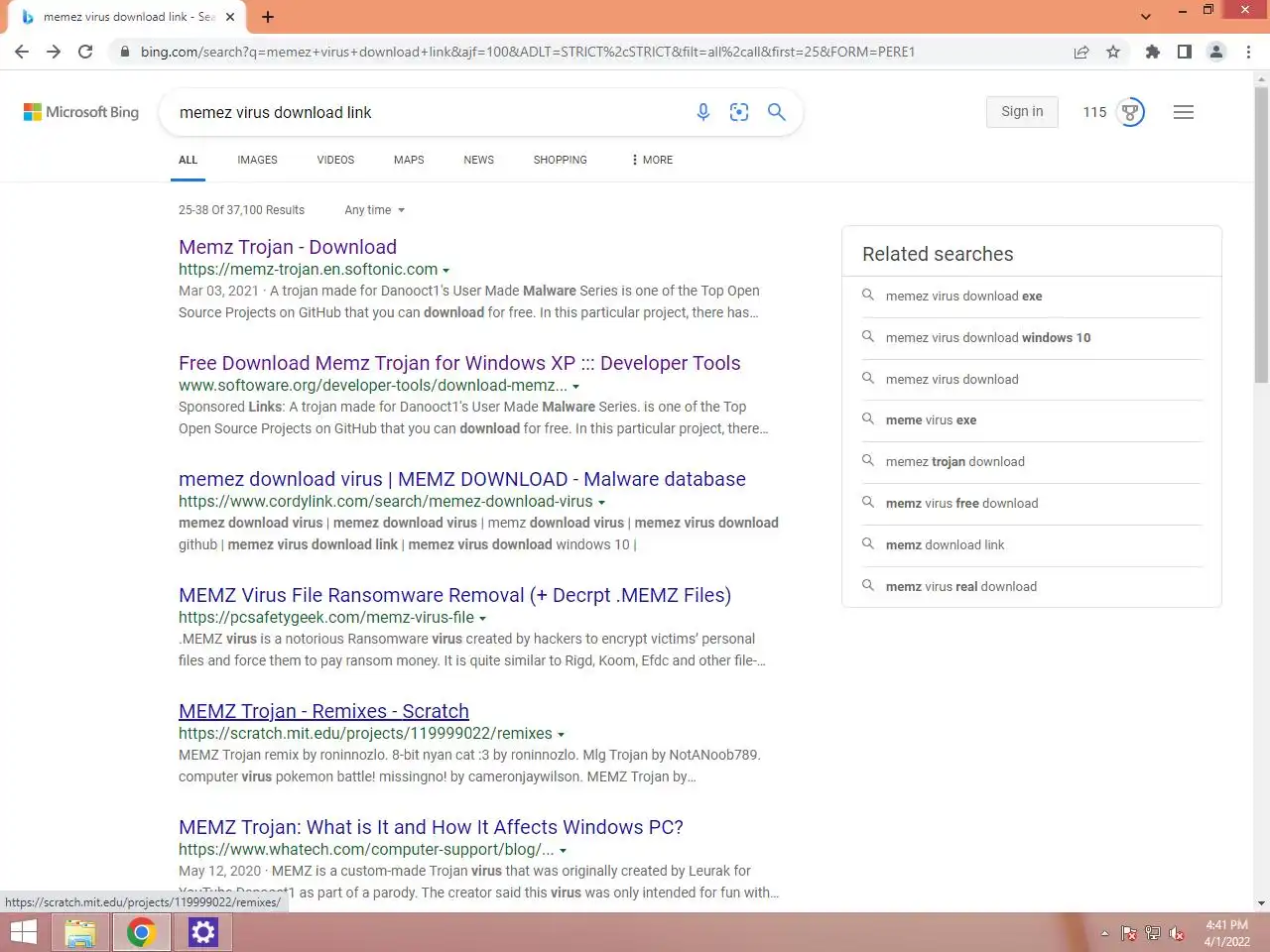Click the share page icon in address bar
The image size is (1270, 952).
[x=1081, y=52]
